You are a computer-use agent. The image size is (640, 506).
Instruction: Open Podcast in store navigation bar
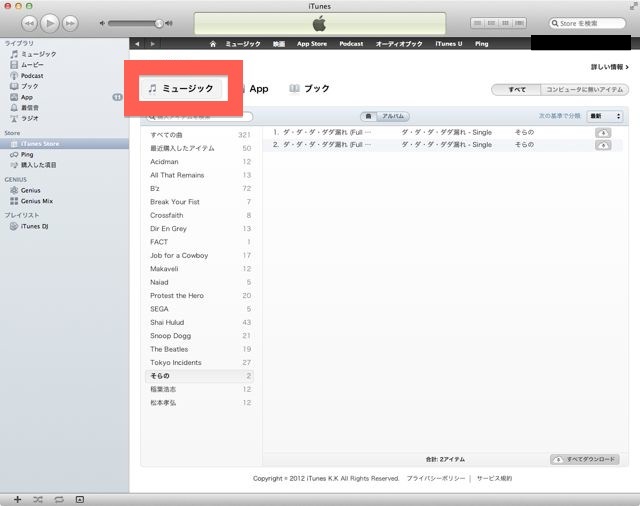coord(351,44)
